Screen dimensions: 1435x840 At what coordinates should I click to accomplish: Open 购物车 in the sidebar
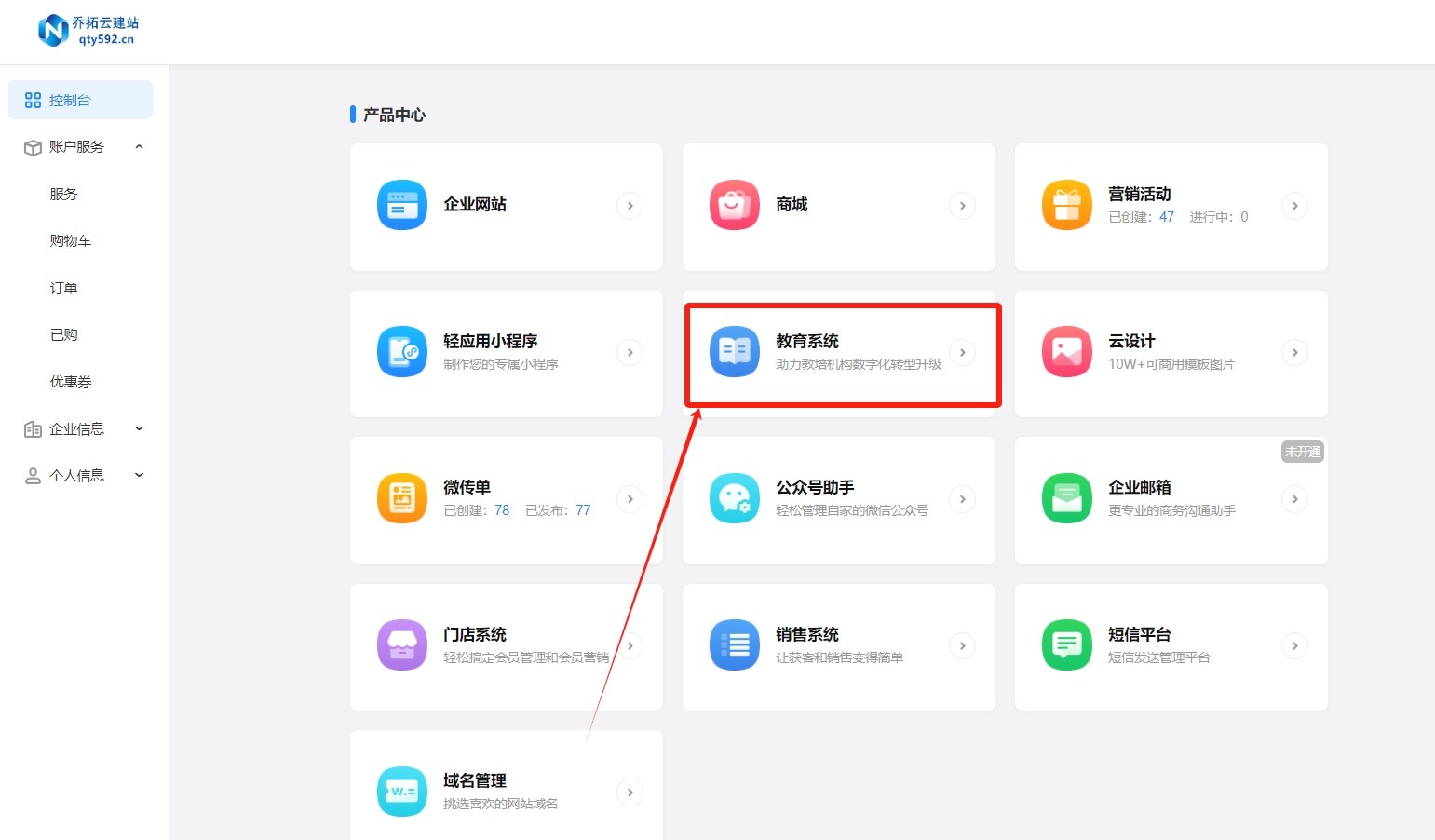point(71,241)
